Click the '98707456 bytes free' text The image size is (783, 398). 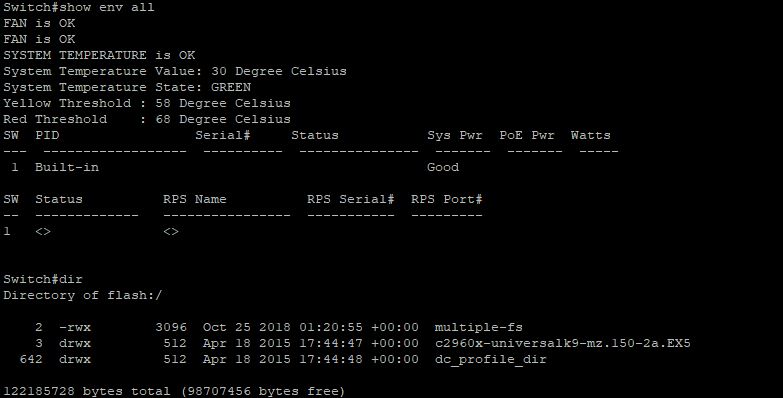[x=263, y=391]
